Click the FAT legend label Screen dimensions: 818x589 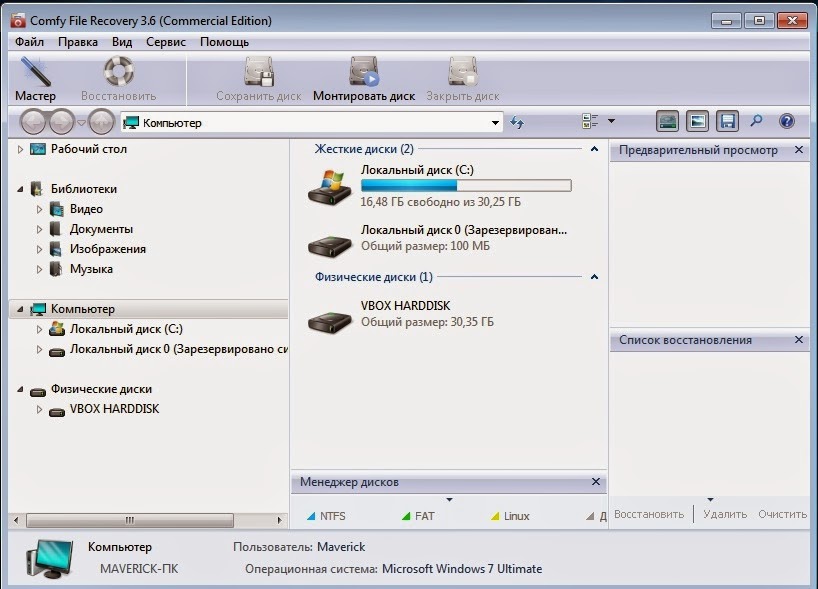pos(425,516)
